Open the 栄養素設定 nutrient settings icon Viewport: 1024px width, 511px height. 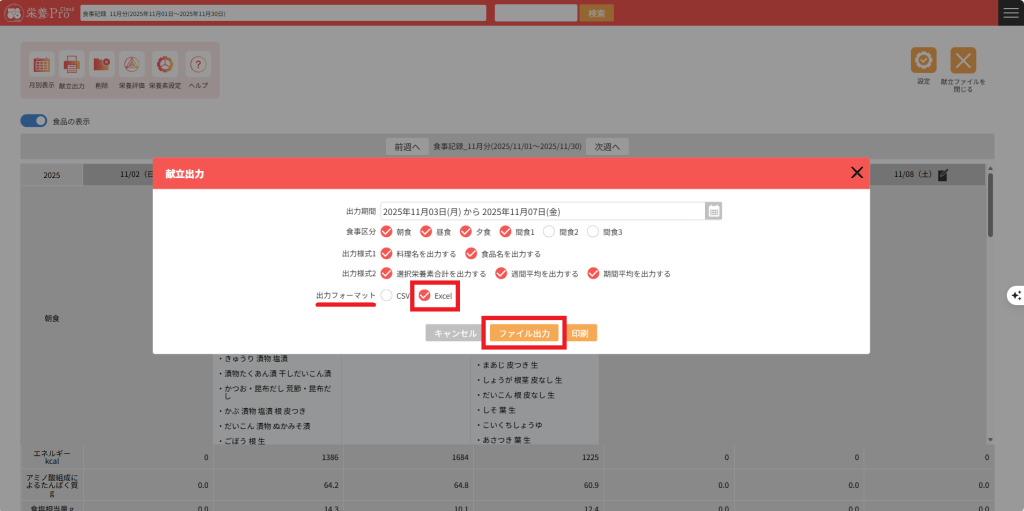[165, 65]
